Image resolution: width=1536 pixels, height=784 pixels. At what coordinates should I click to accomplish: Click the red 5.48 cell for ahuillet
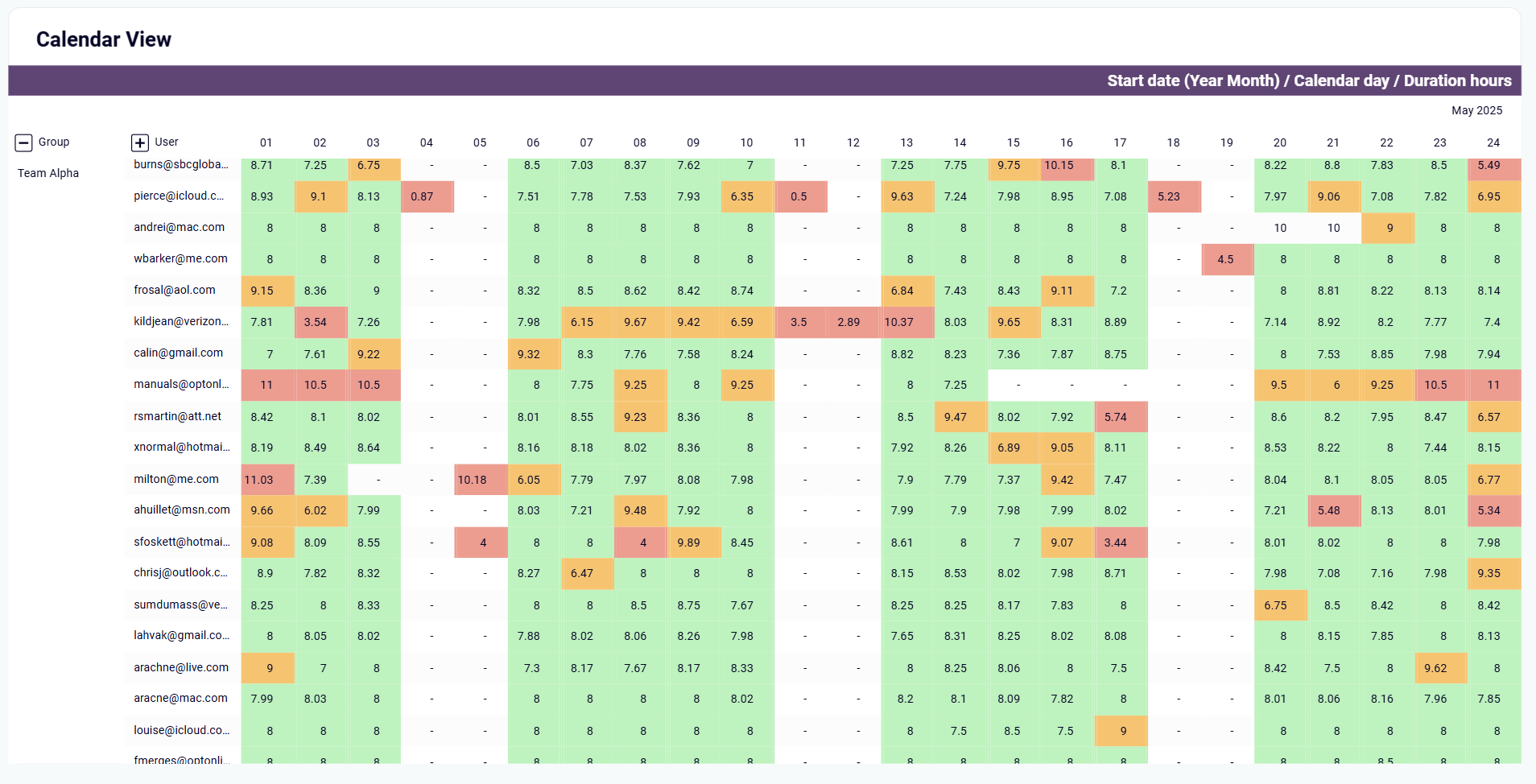click(1335, 510)
